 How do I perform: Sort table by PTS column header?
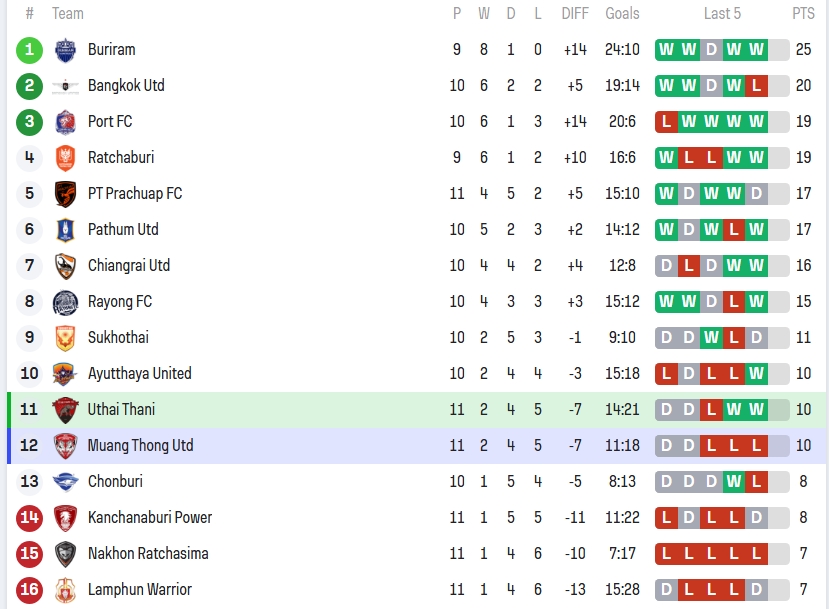[803, 14]
